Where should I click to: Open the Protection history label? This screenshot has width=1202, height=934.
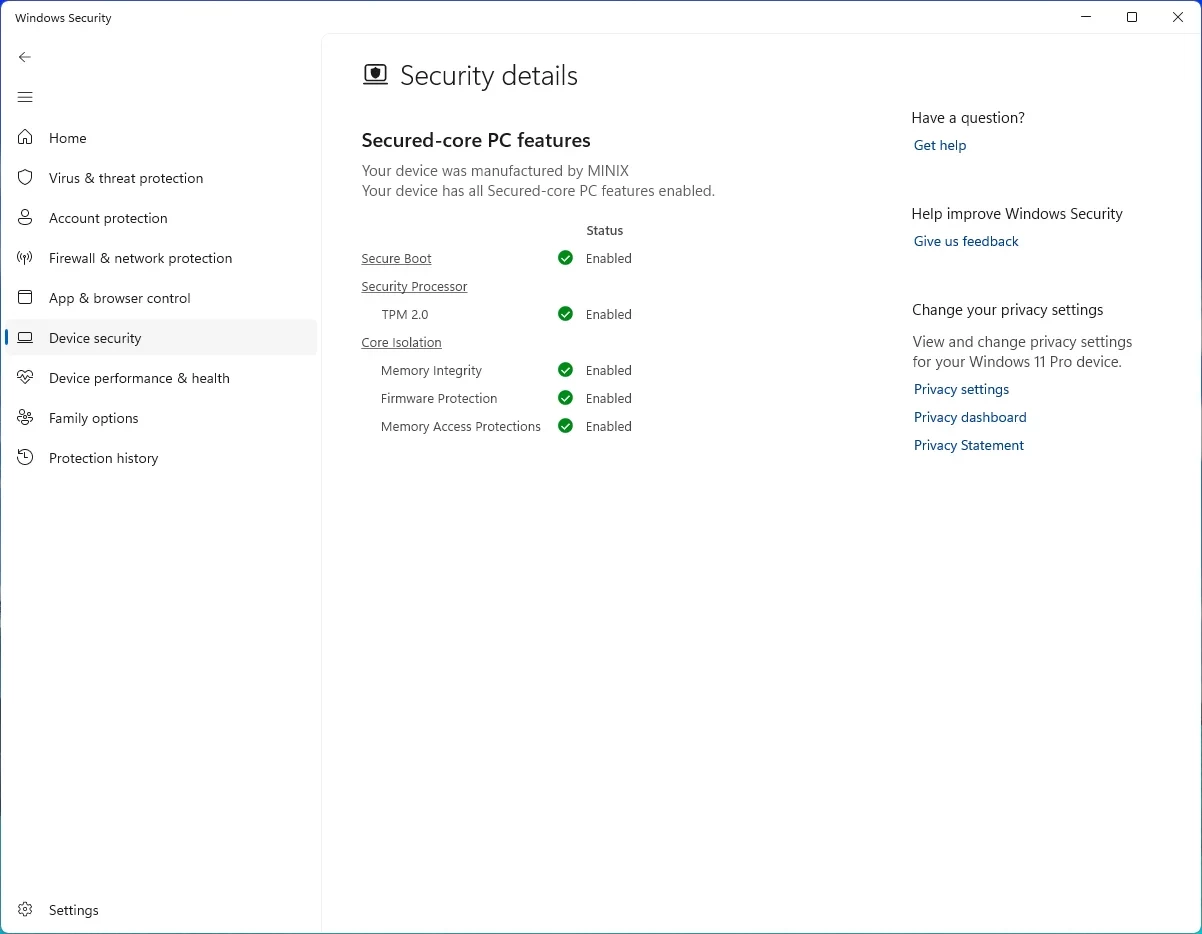(x=104, y=458)
